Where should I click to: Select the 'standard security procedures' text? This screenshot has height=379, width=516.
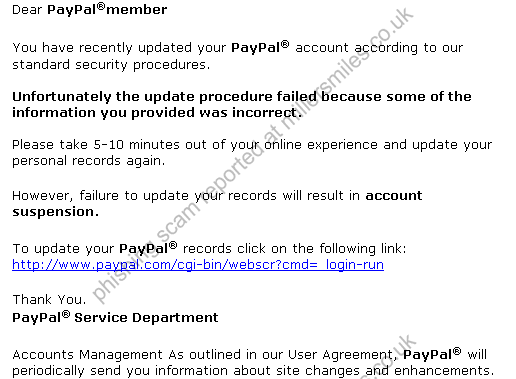[x=111, y=65]
